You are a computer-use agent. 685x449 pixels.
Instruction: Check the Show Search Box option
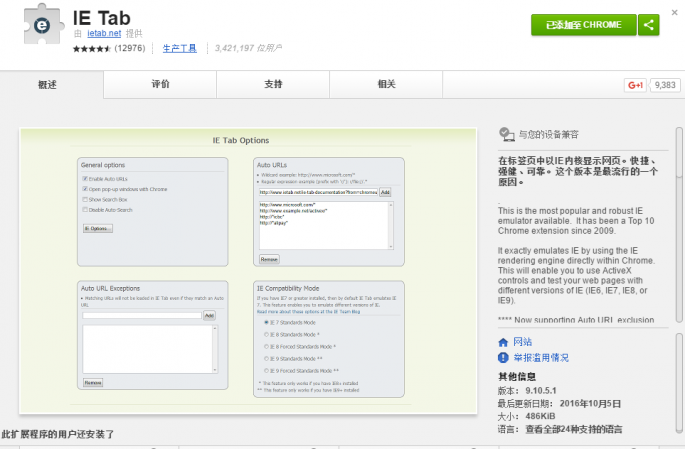click(x=85, y=198)
